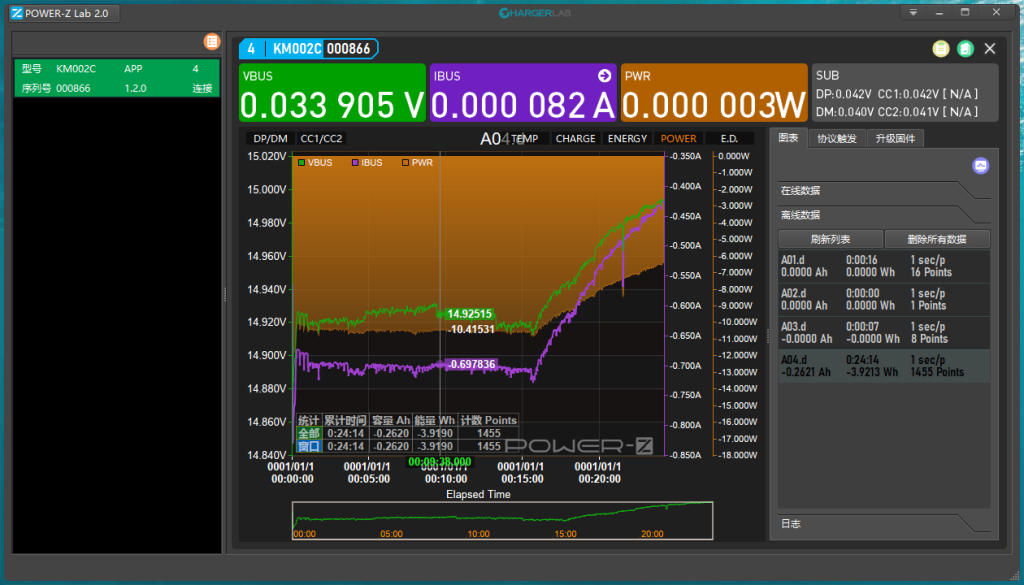The height and width of the screenshot is (585, 1024).
Task: Minimize the POWER-Z Lab window
Action: pyautogui.click(x=940, y=12)
